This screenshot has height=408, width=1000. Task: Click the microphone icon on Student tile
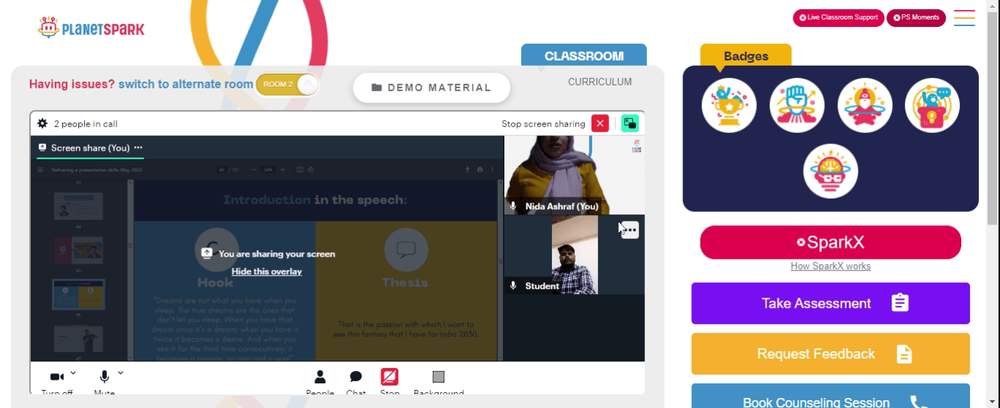click(x=513, y=286)
